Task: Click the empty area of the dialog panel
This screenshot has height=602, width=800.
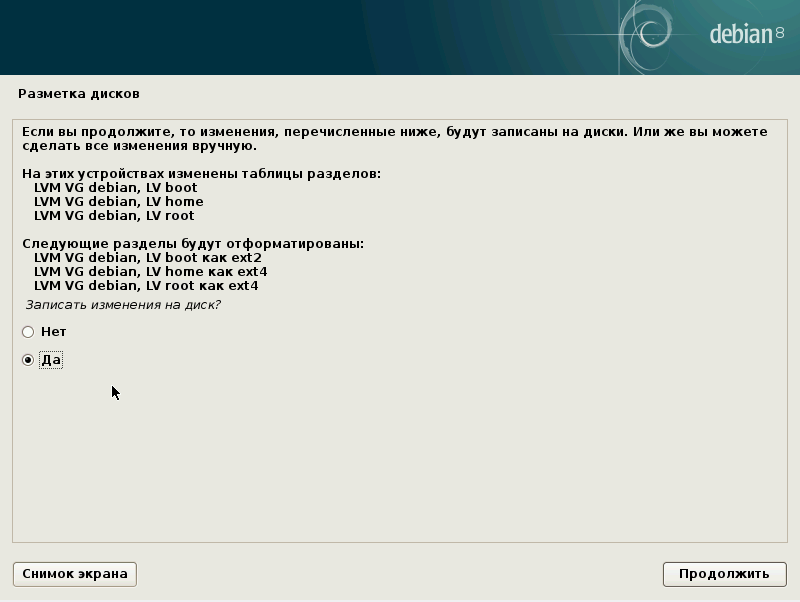Action: pyautogui.click(x=400, y=460)
